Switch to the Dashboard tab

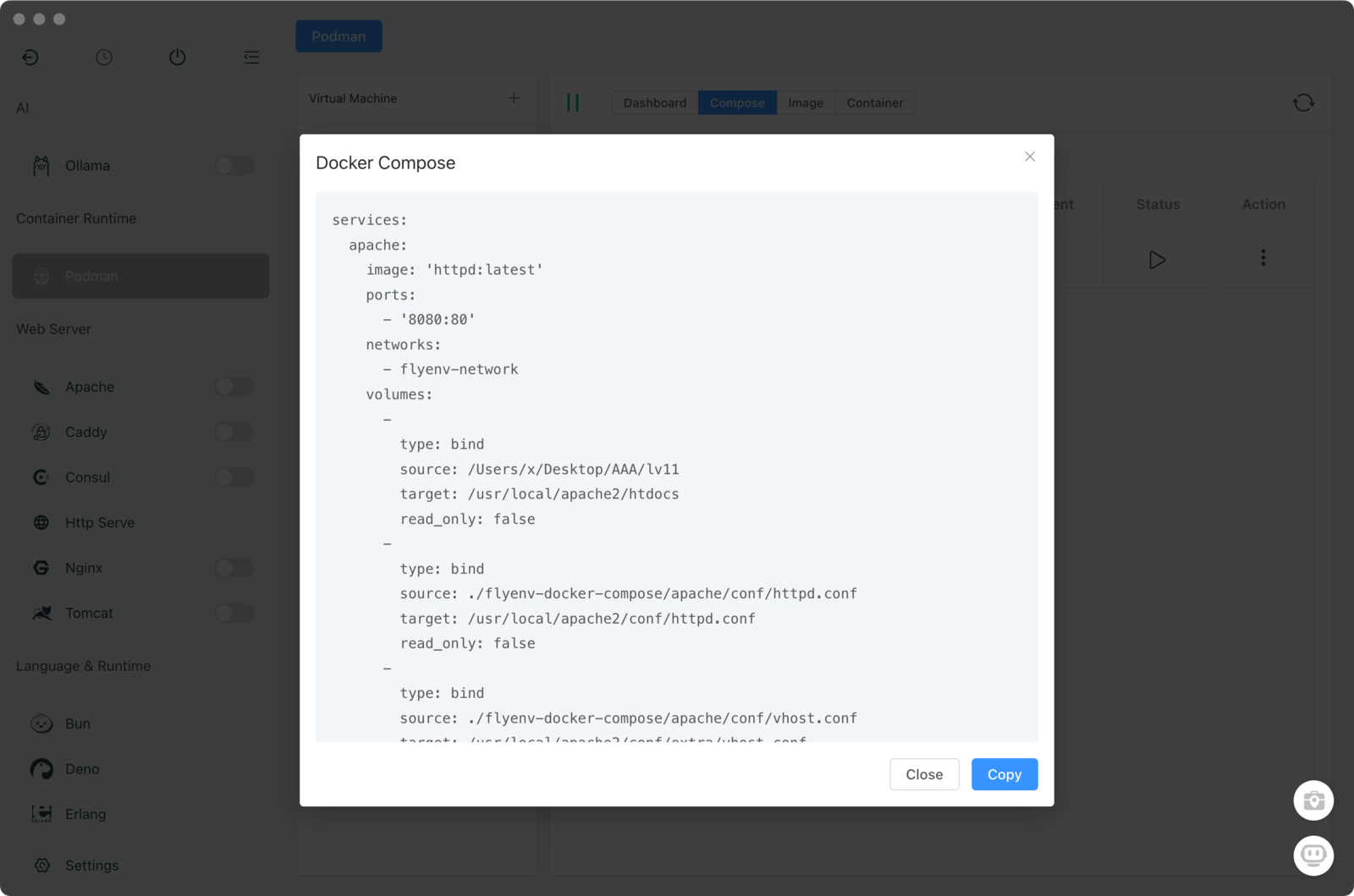tap(655, 103)
